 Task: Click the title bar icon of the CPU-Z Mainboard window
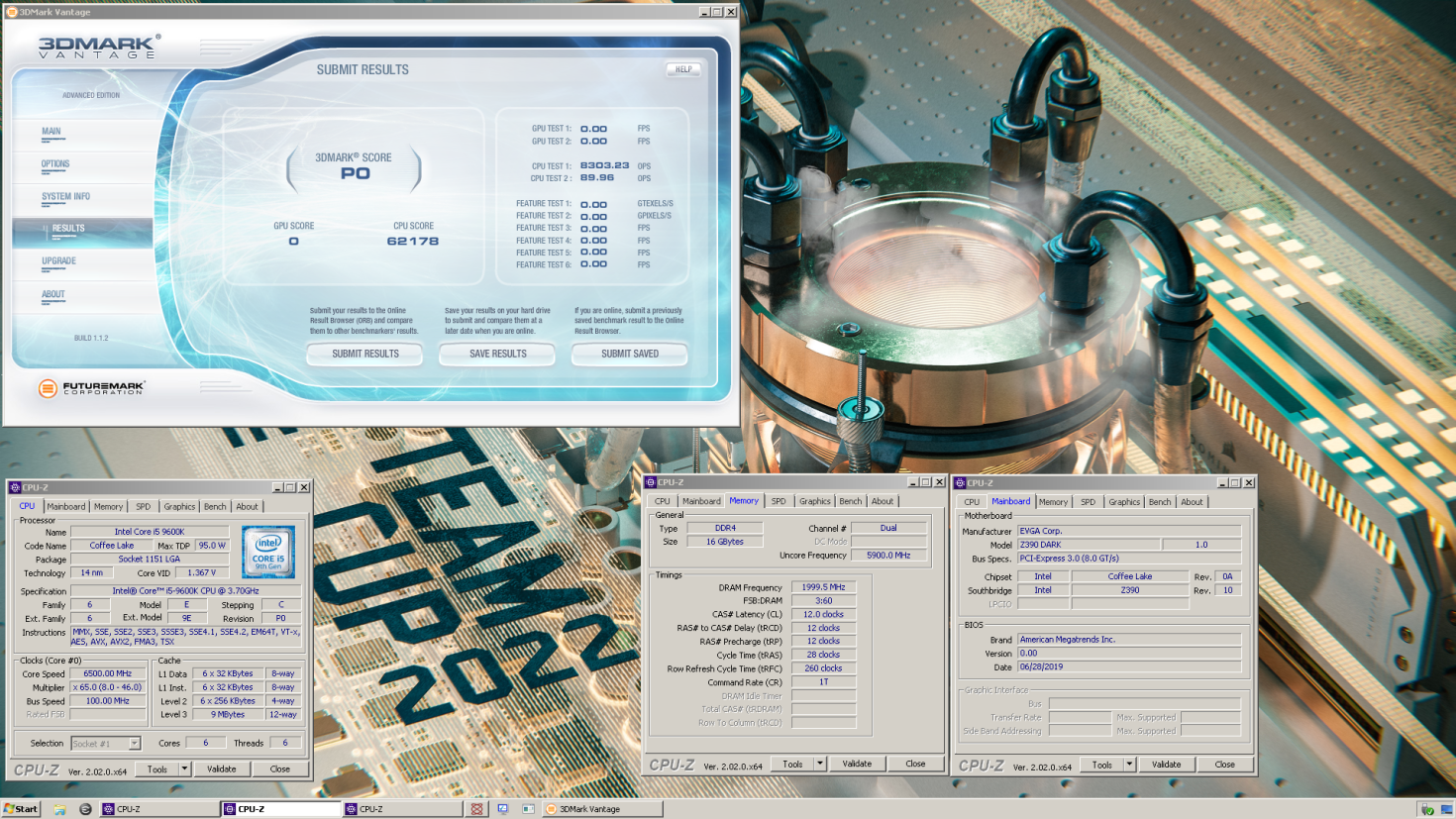pyautogui.click(x=960, y=482)
